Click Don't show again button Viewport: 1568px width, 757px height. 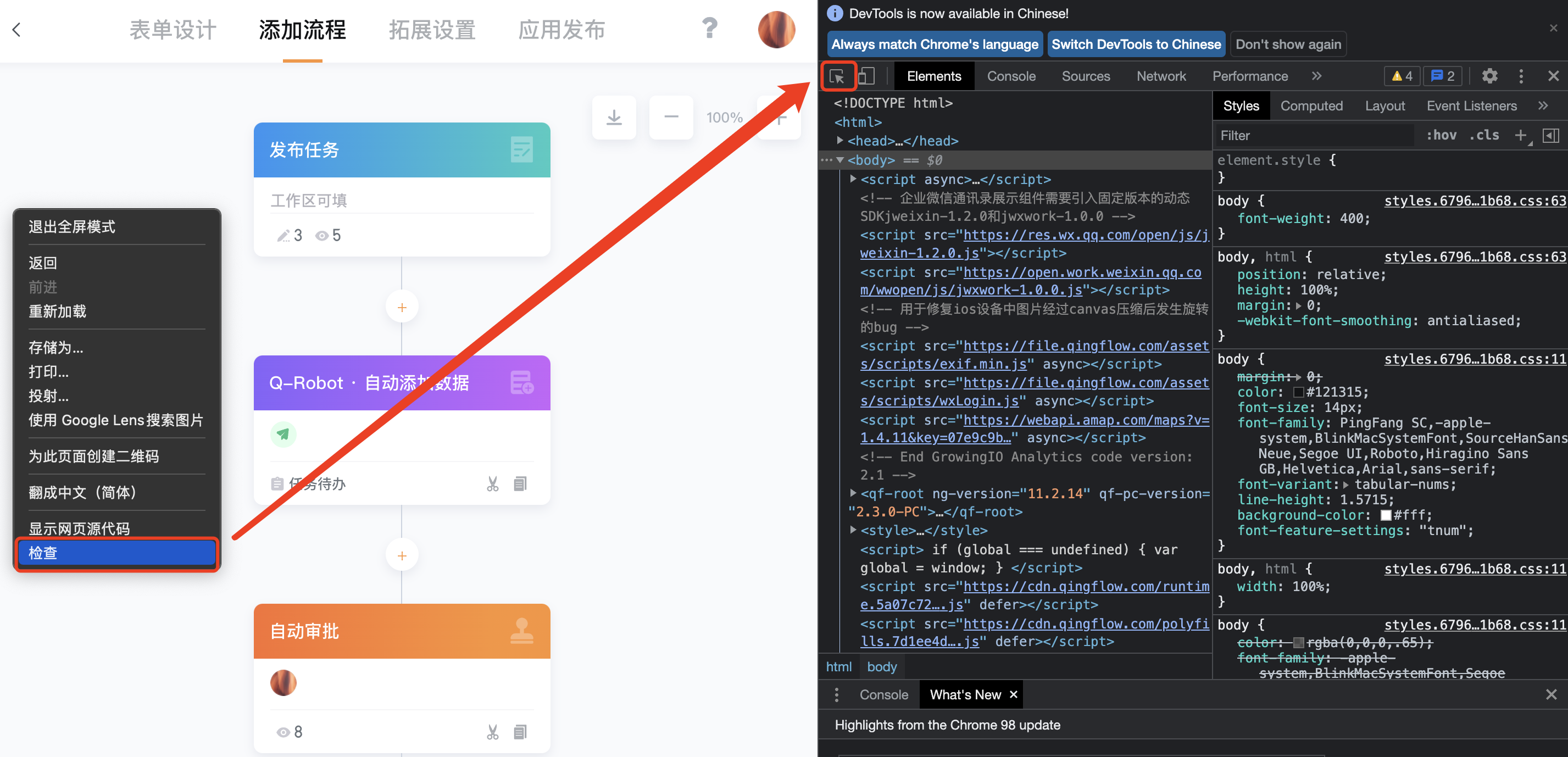point(1288,44)
